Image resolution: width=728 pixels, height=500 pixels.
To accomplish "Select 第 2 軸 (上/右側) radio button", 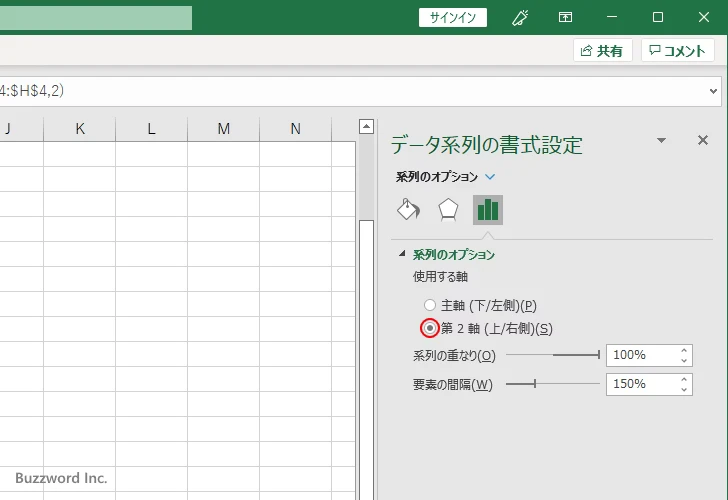I will coord(429,328).
